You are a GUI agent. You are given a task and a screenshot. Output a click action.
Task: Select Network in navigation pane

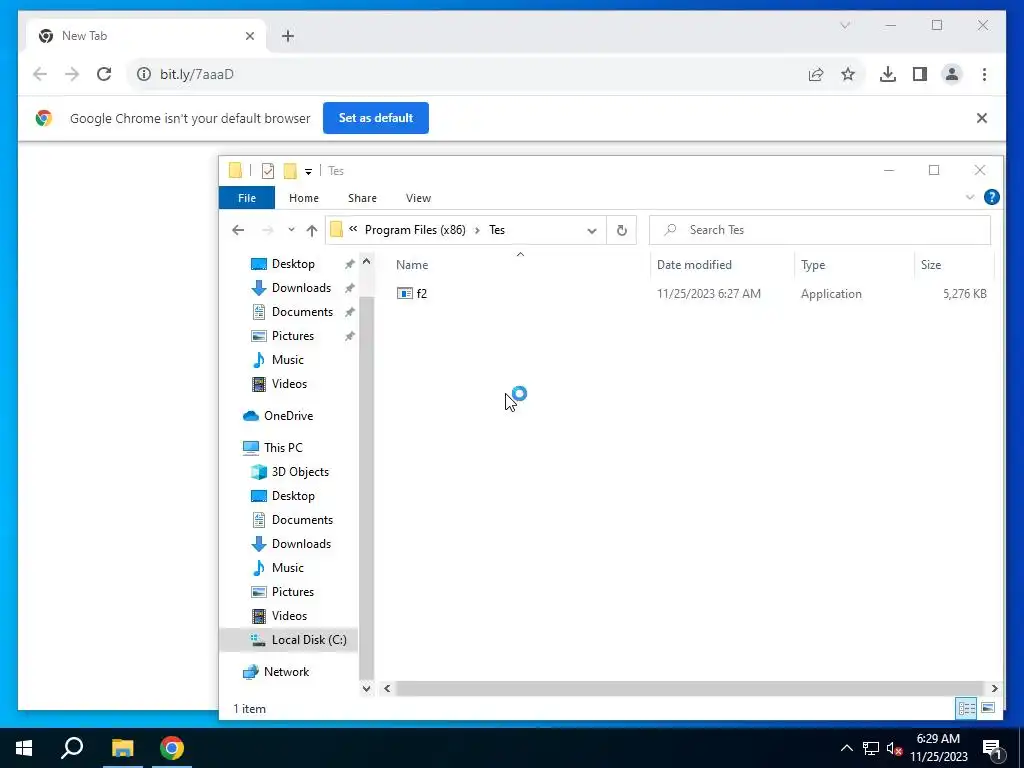286,672
